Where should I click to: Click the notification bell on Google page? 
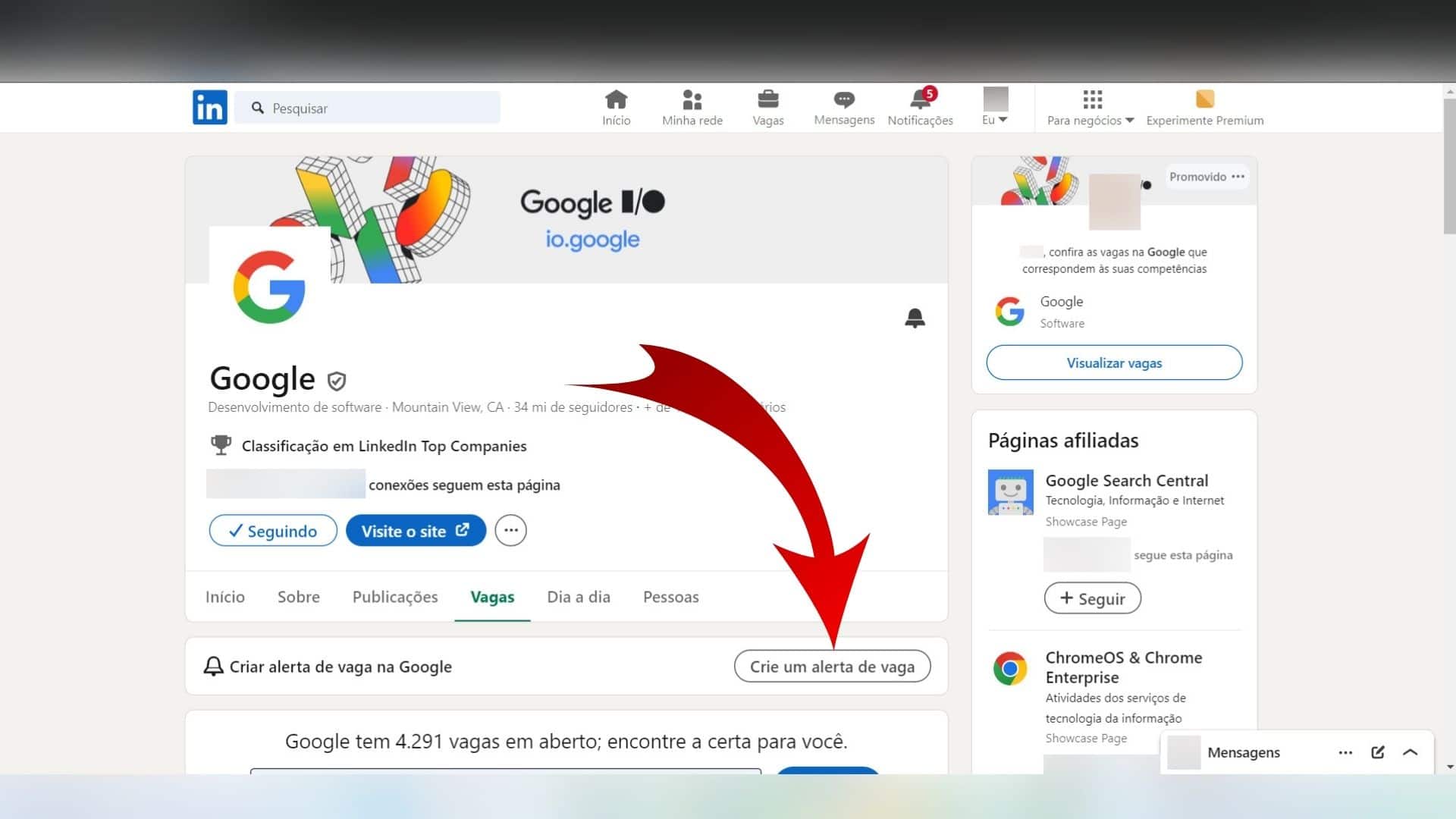tap(915, 318)
